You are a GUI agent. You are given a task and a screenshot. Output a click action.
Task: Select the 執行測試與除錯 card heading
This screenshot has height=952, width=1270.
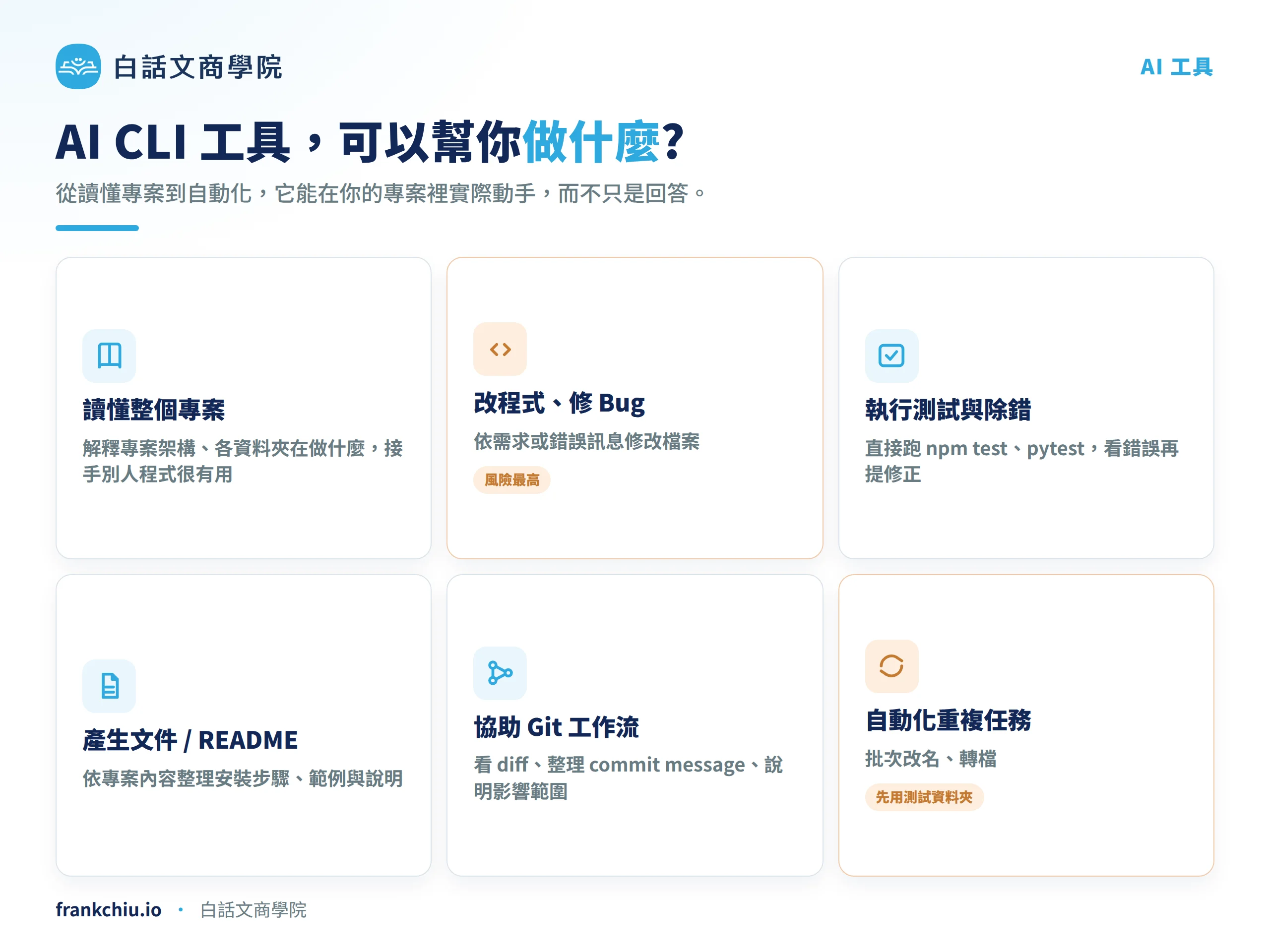point(948,410)
